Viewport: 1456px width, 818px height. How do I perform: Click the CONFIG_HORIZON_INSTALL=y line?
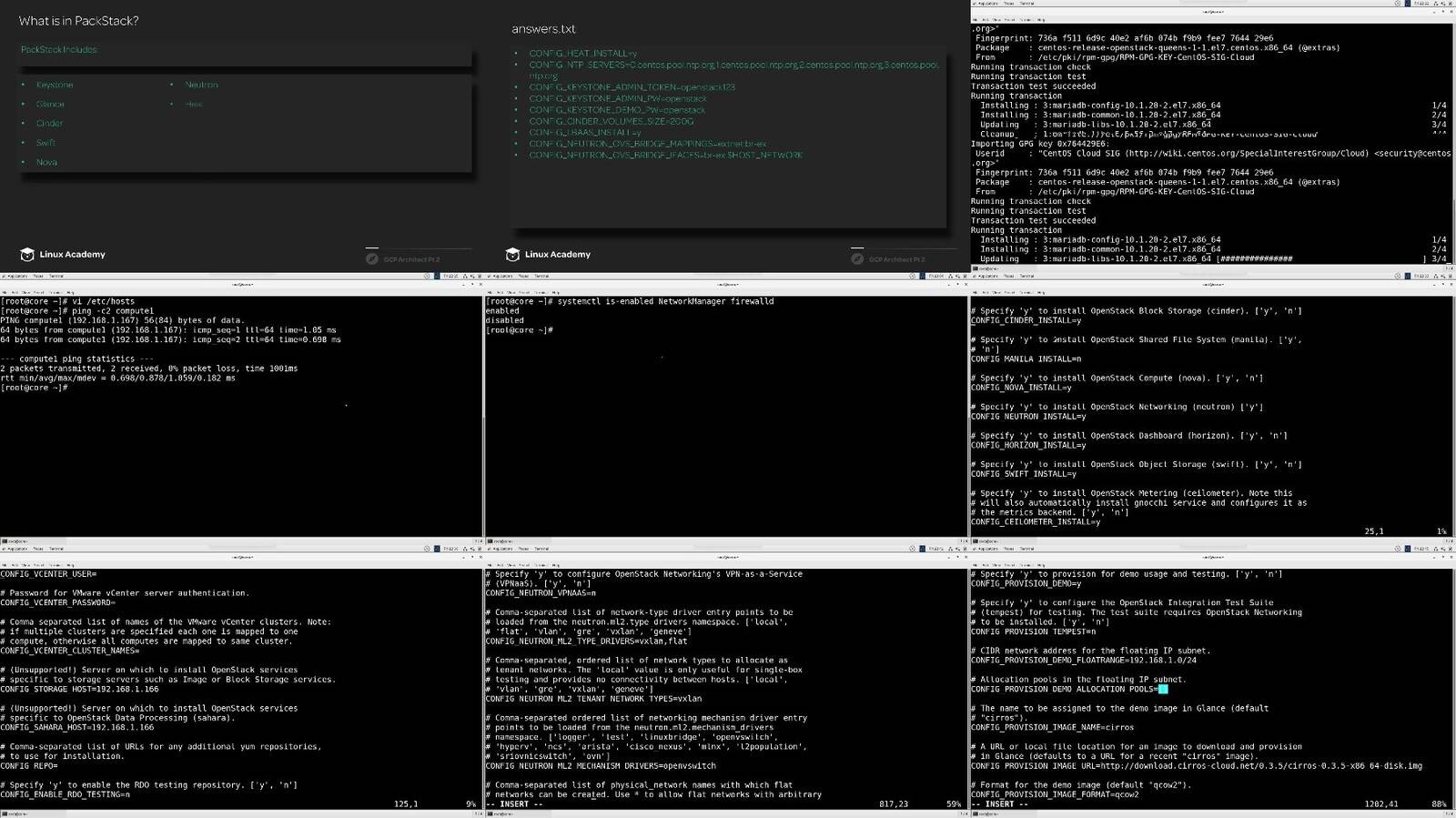pos(1028,445)
